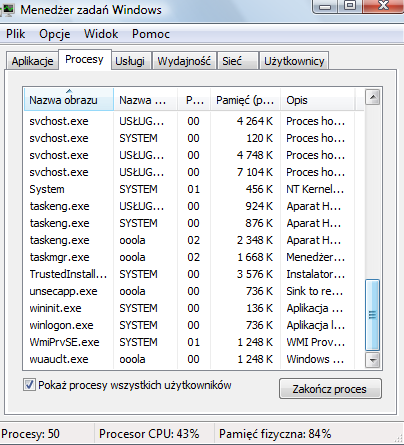Screen dimensions: 404x445
Task: Select taskeng.exe row using 876 K
Action: 193,223
